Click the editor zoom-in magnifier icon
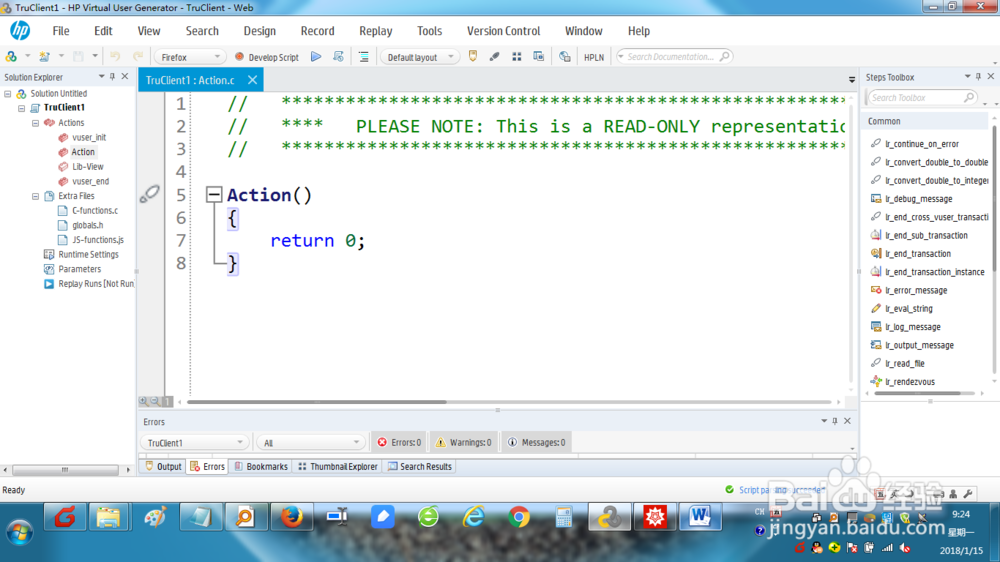 [x=143, y=401]
